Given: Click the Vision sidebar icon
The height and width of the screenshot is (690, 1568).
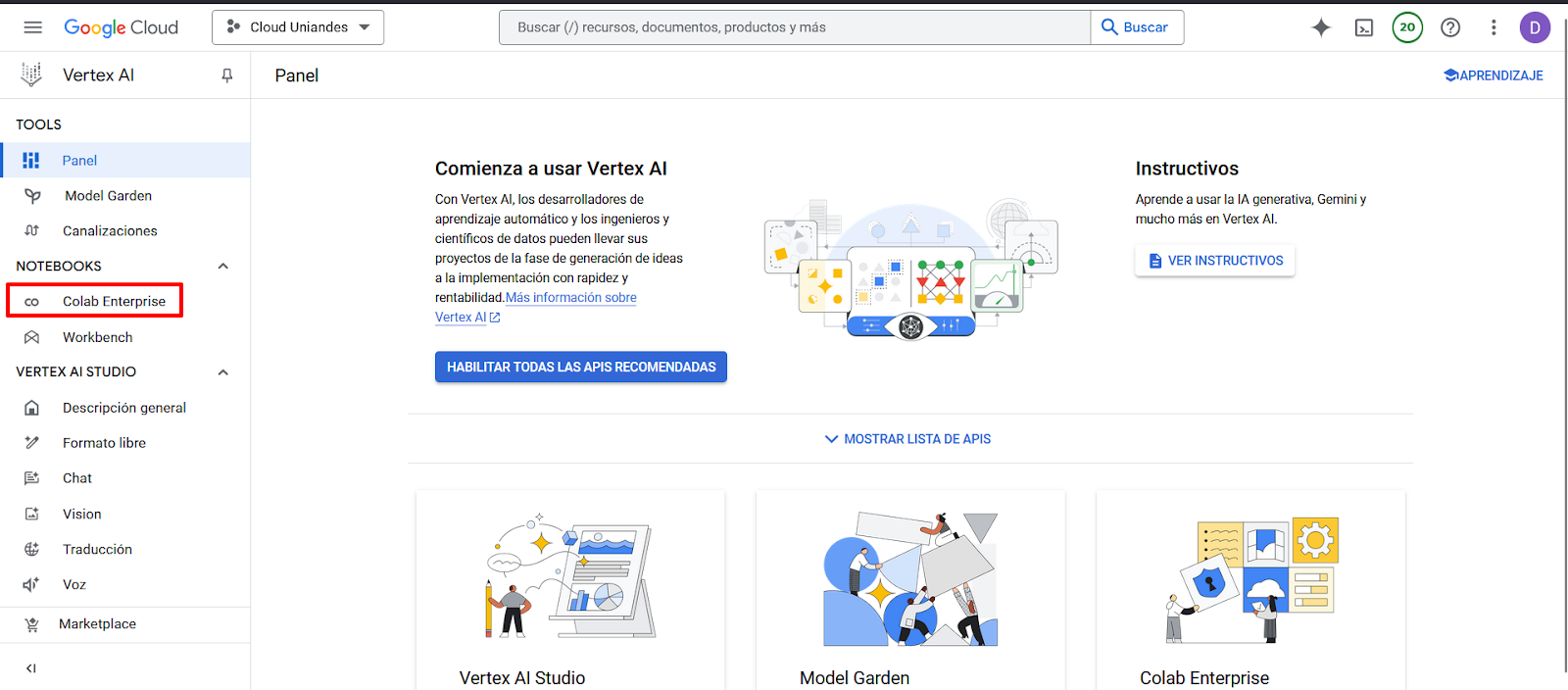Looking at the screenshot, I should point(32,514).
